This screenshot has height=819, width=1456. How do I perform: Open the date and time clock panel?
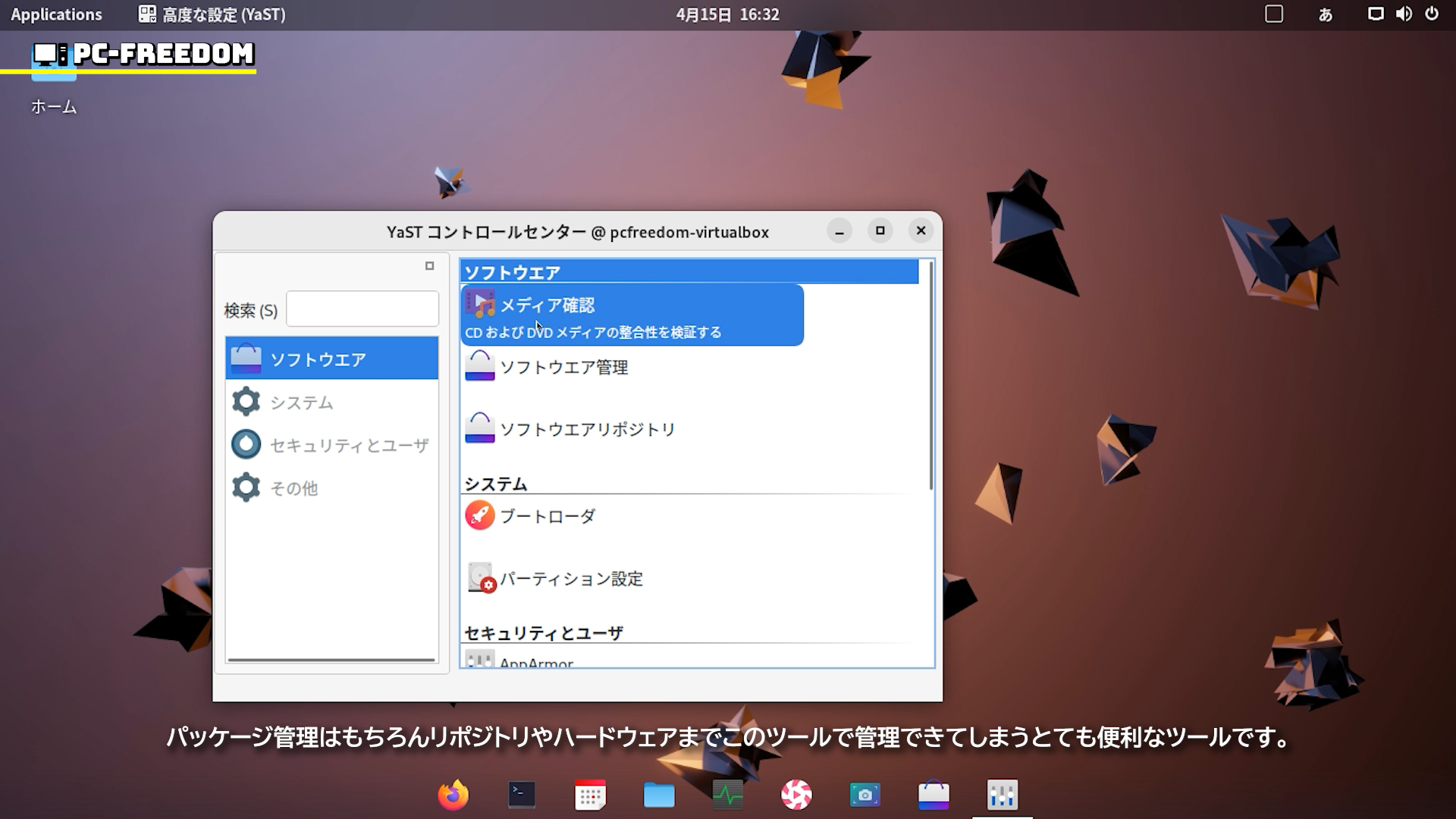point(727,14)
